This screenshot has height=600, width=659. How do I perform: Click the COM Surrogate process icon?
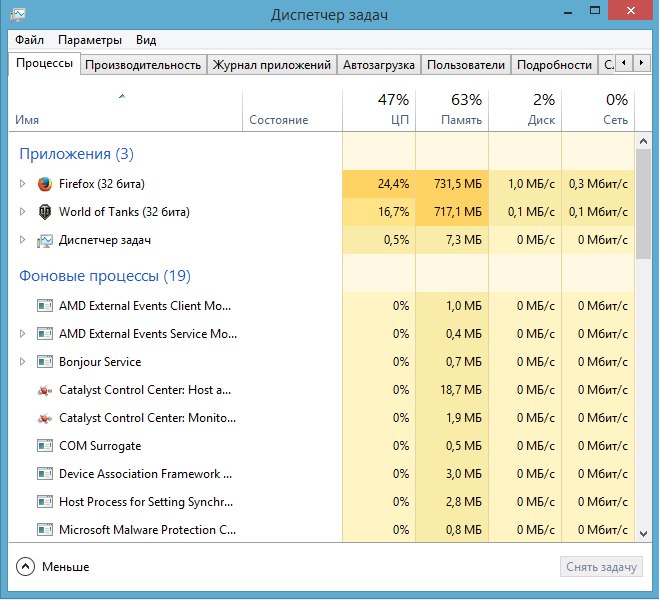click(44, 446)
